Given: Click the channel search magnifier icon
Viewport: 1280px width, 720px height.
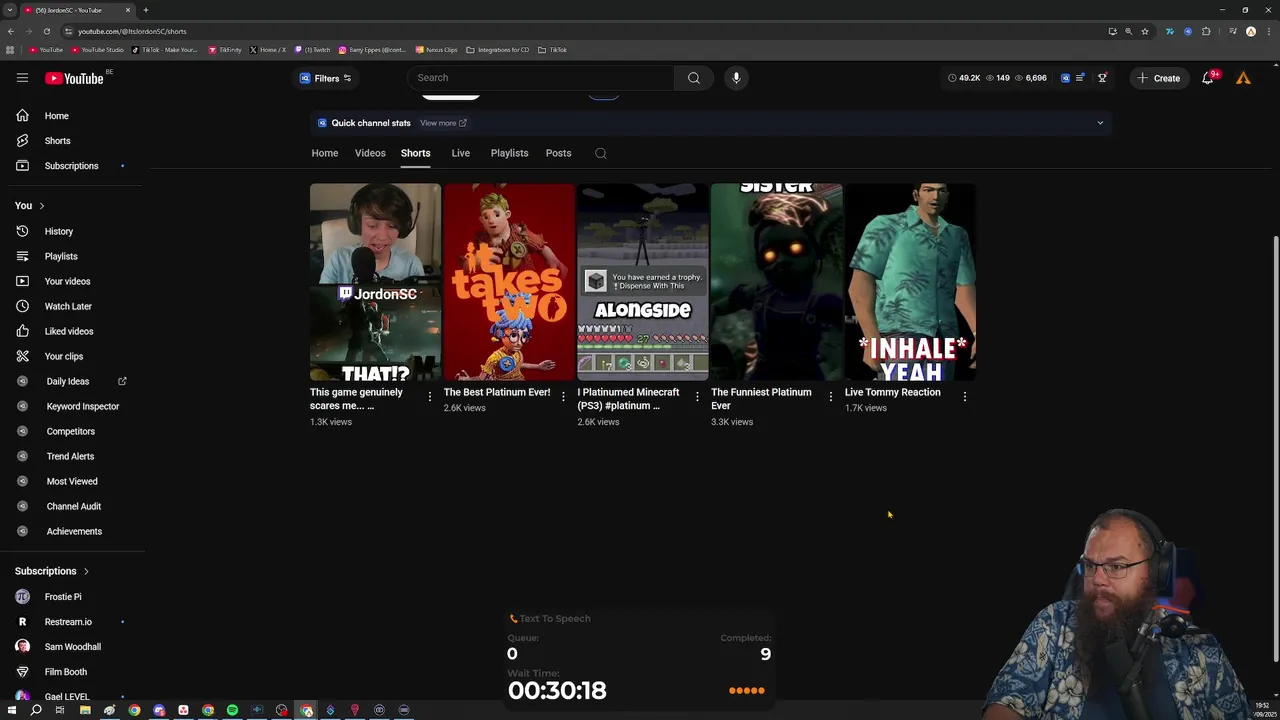Looking at the screenshot, I should [x=600, y=153].
